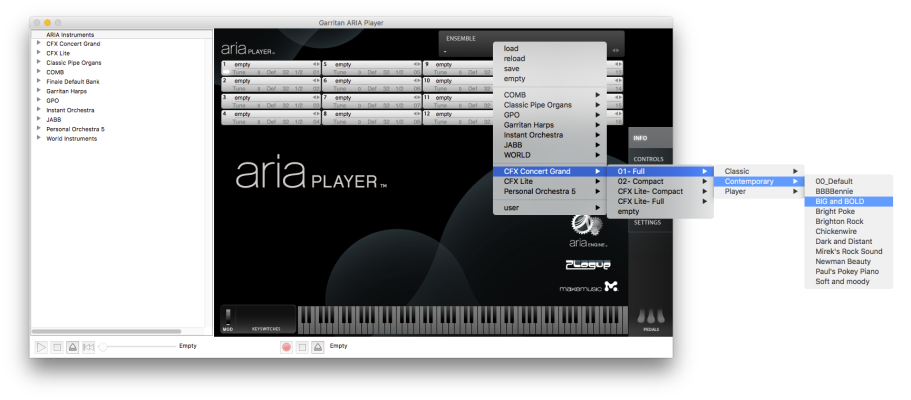Open Classic Pipe Organs submenu
This screenshot has width=911, height=400.
550,105
